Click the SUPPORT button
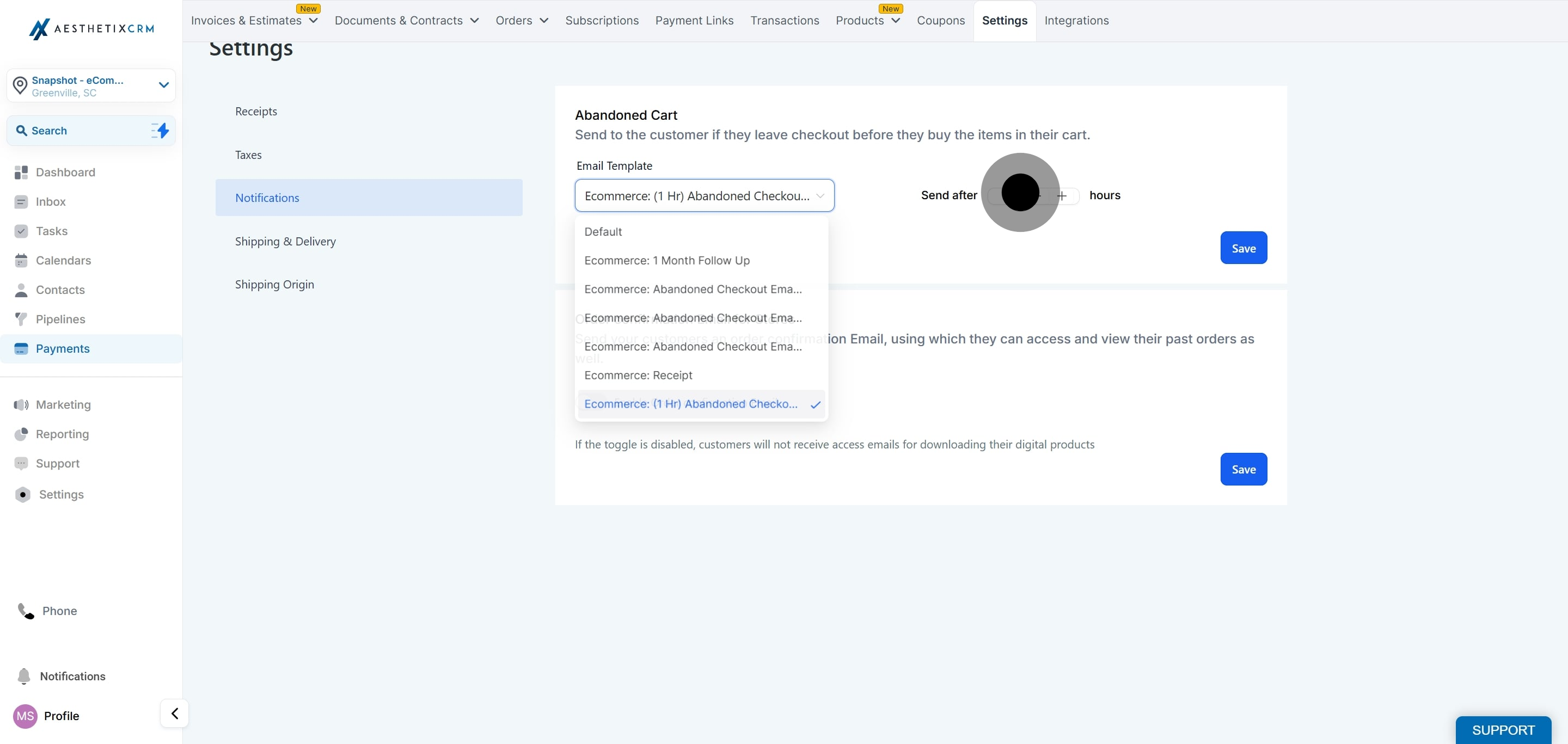Viewport: 1568px width, 744px height. click(x=1502, y=729)
